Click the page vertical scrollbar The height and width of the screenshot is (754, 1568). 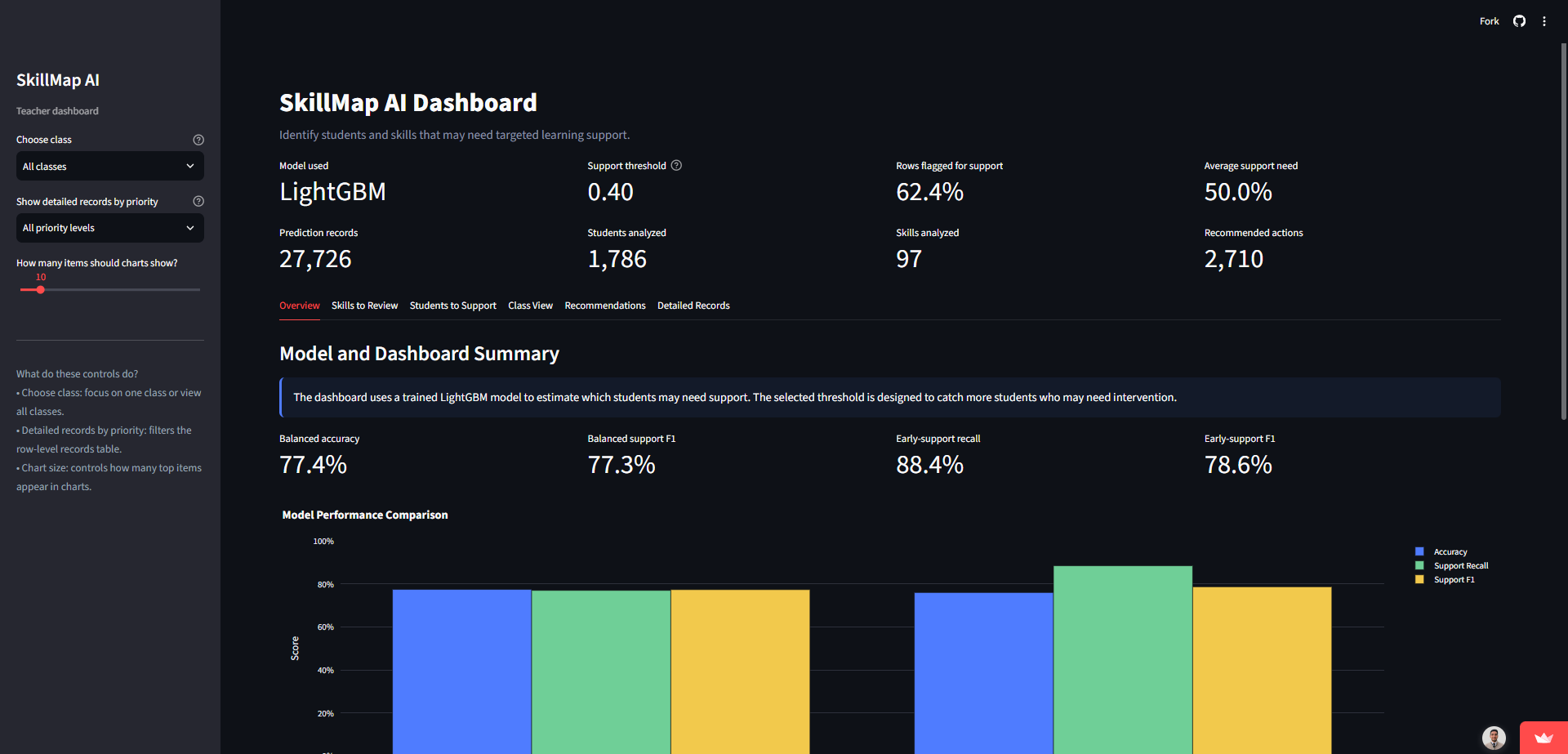(x=1563, y=231)
